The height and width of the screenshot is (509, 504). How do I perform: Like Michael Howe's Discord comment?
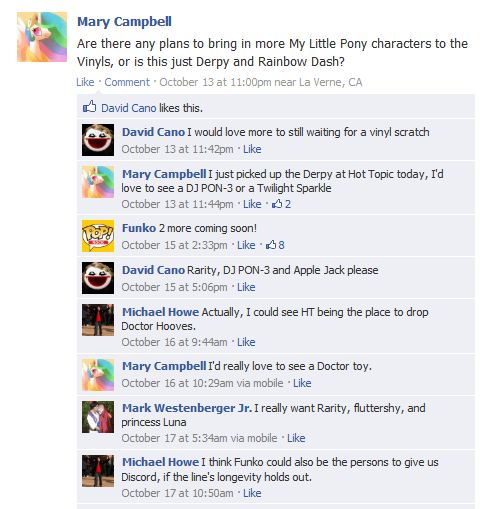(252, 493)
